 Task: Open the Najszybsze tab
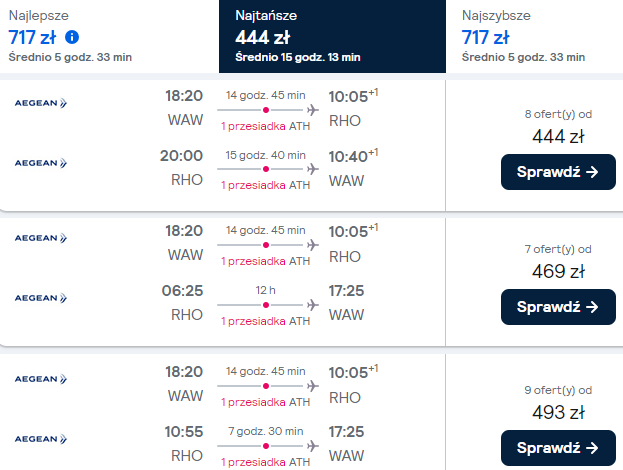[x=541, y=37]
